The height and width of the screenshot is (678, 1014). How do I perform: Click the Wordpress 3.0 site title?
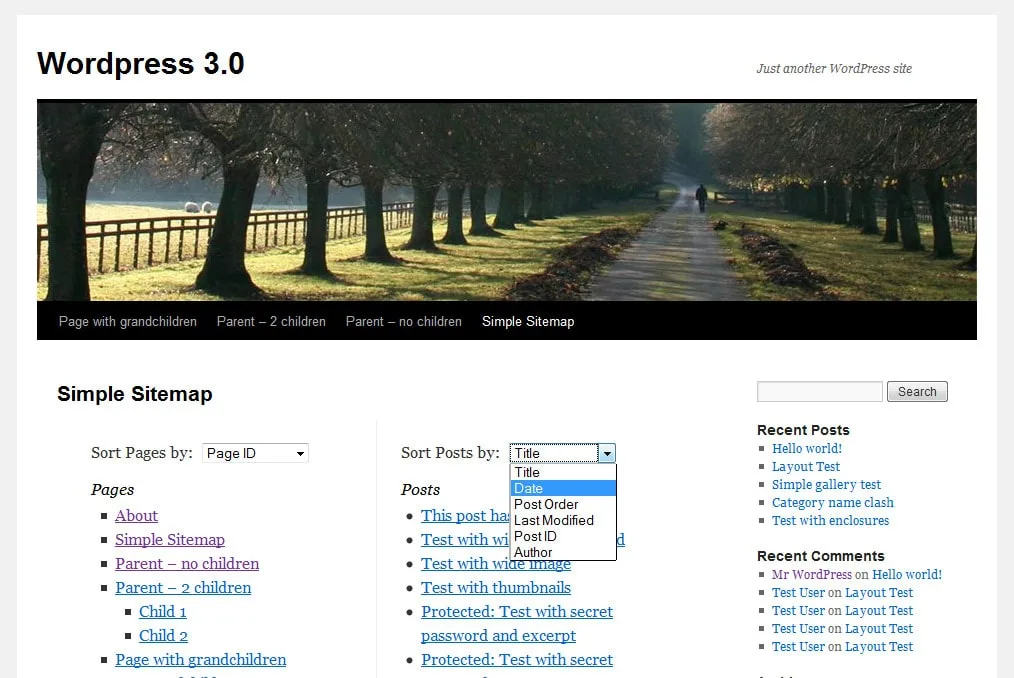[x=140, y=63]
